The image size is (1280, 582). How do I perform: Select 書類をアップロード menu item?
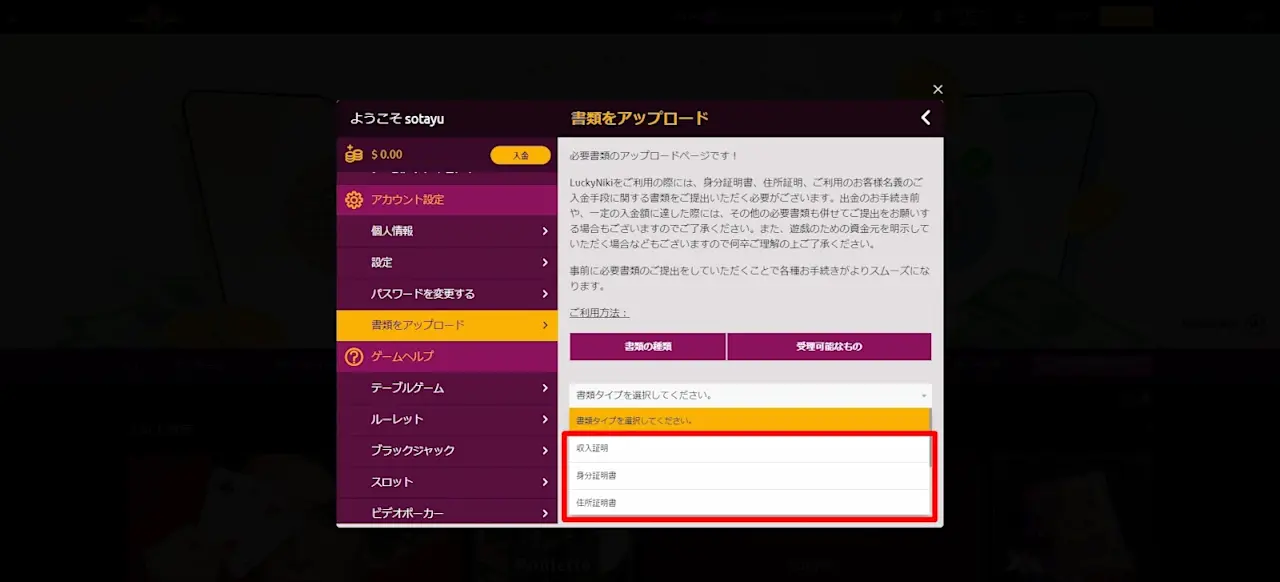point(447,325)
